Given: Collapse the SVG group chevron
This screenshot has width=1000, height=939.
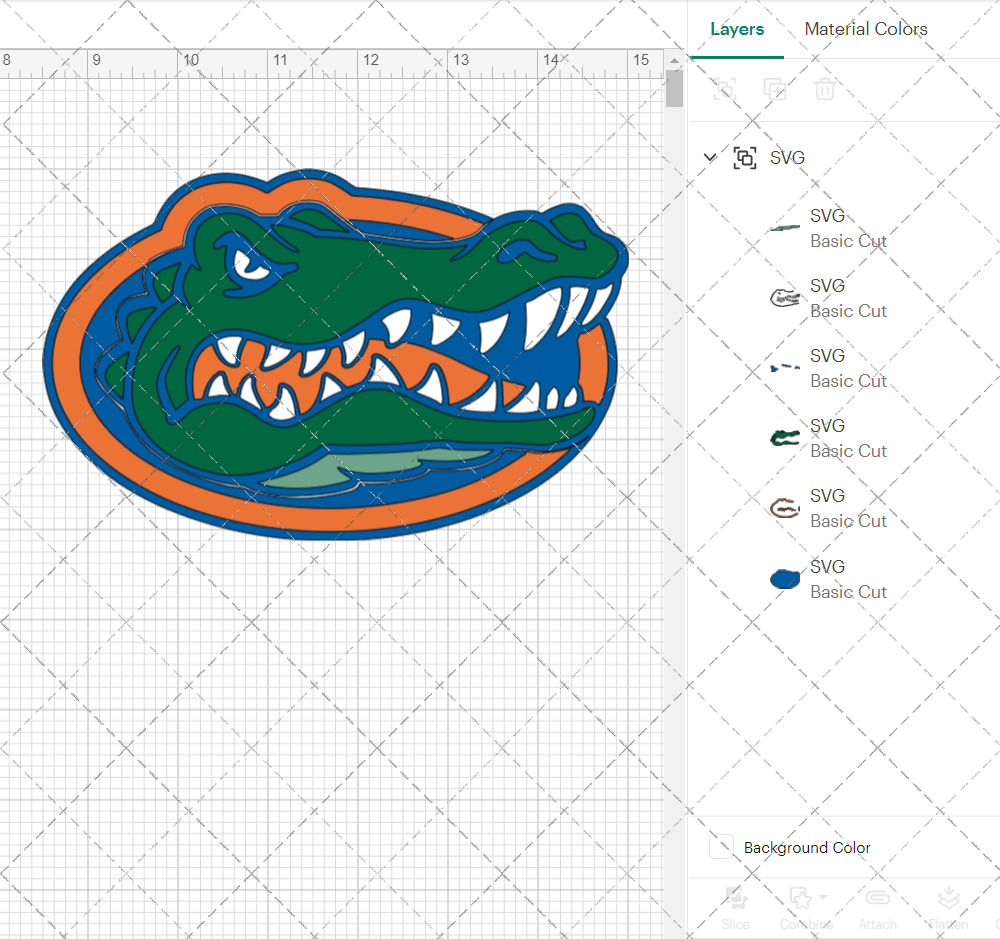Looking at the screenshot, I should (x=710, y=157).
